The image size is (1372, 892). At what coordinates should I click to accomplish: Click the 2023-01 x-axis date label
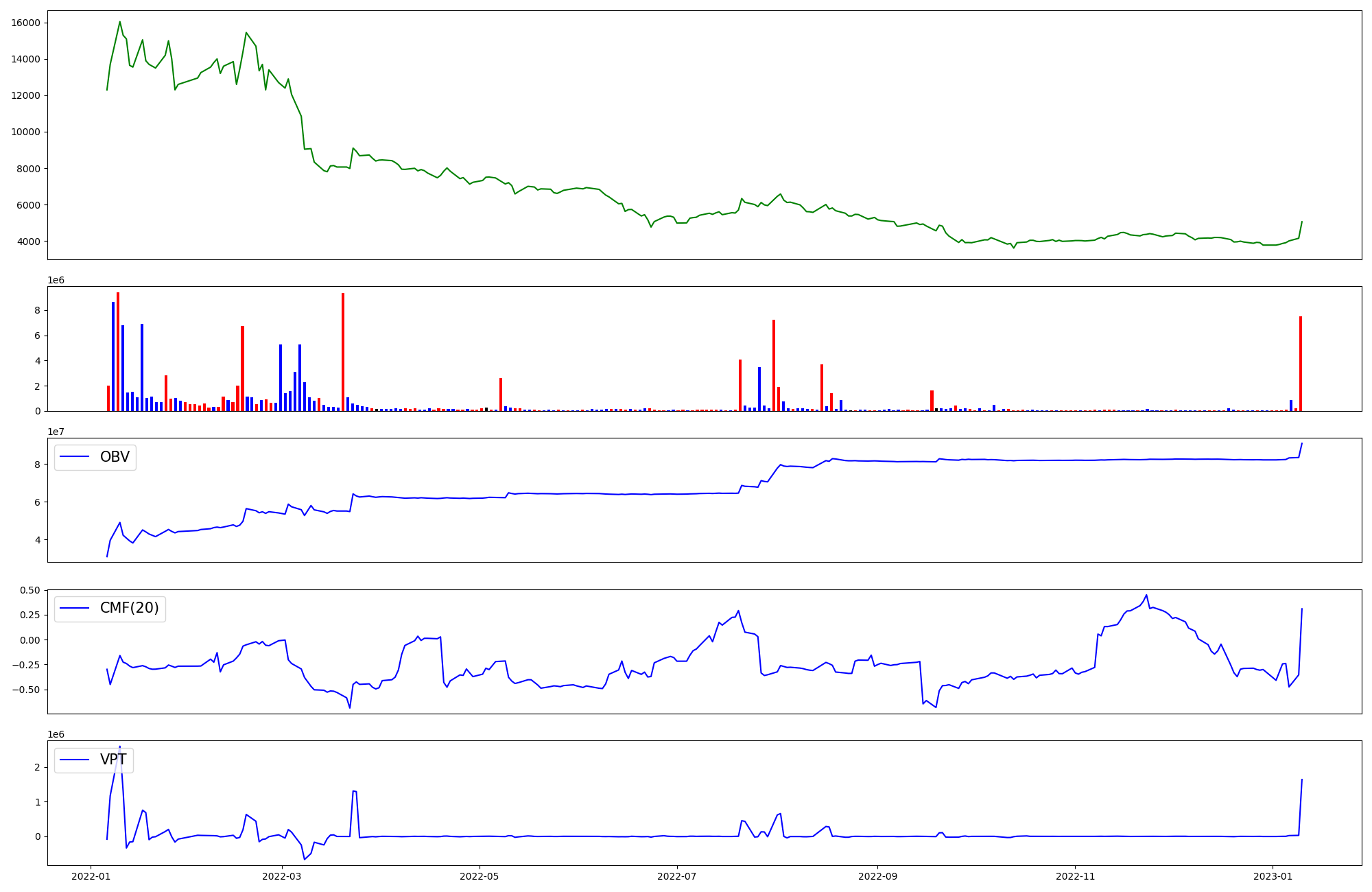(x=1273, y=876)
